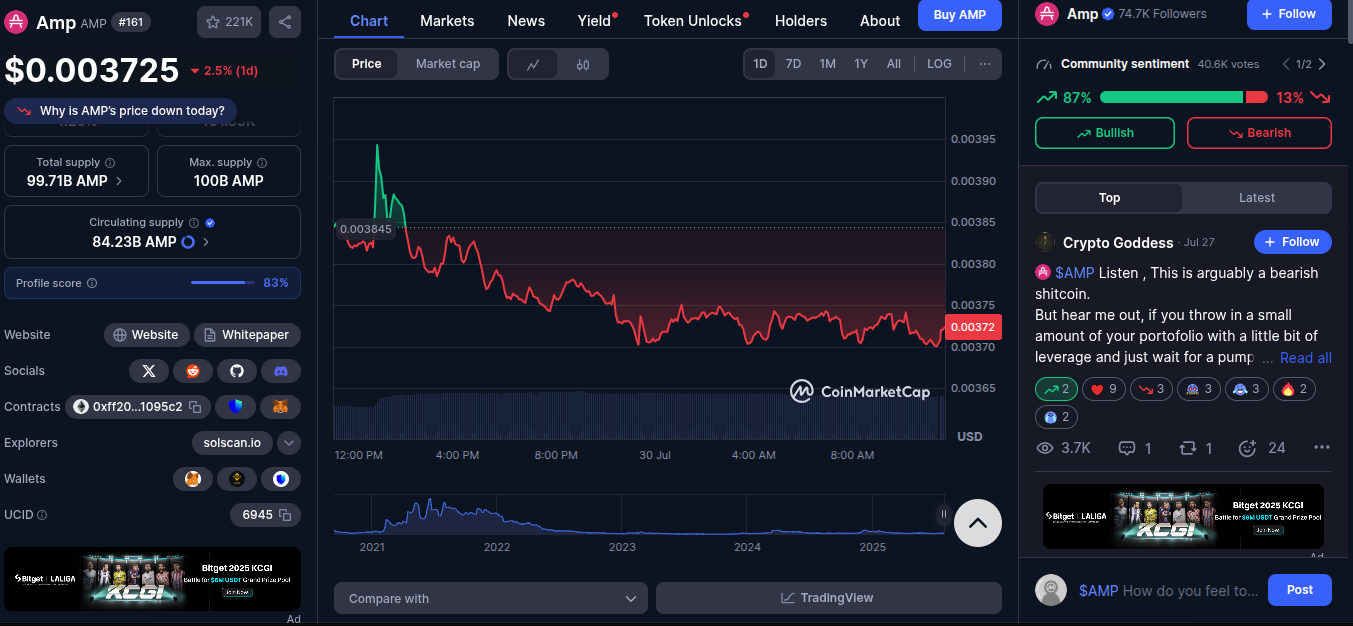Expand Circulating supply 84.23B AMP details
The image size is (1353, 626).
[207, 242]
